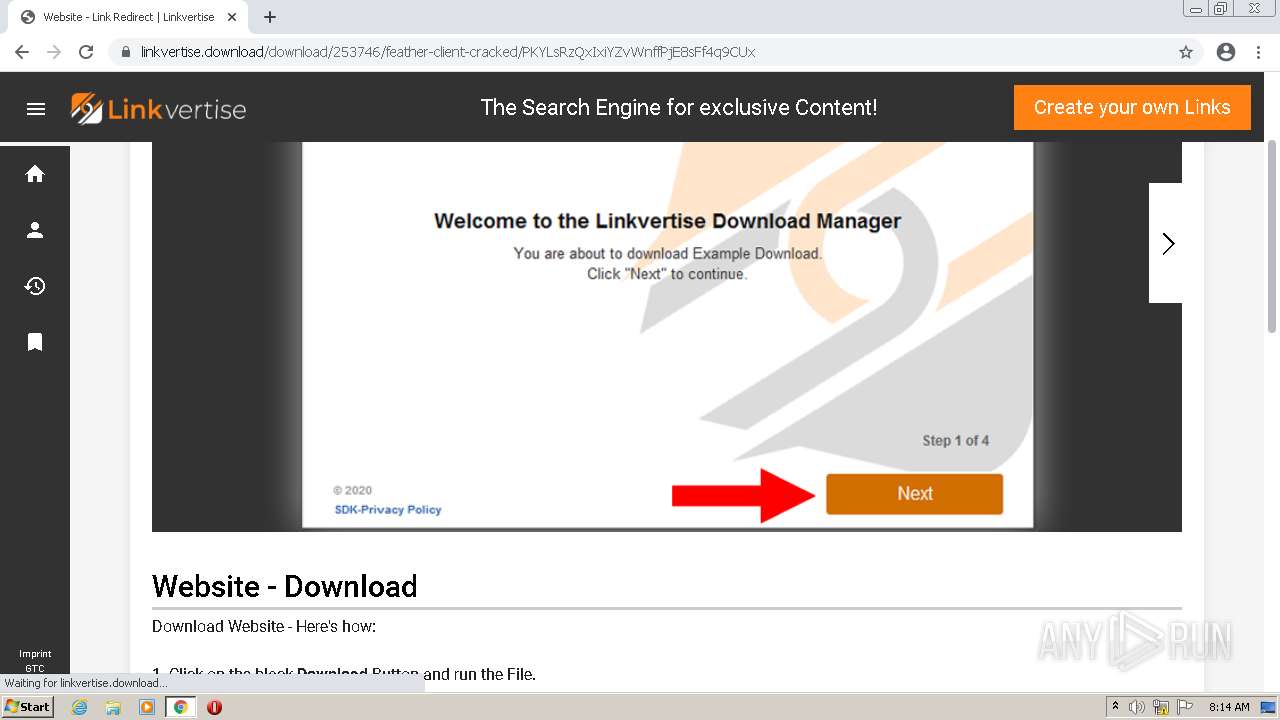The image size is (1280, 720).
Task: Go back in browser
Action: pyautogui.click(x=22, y=52)
